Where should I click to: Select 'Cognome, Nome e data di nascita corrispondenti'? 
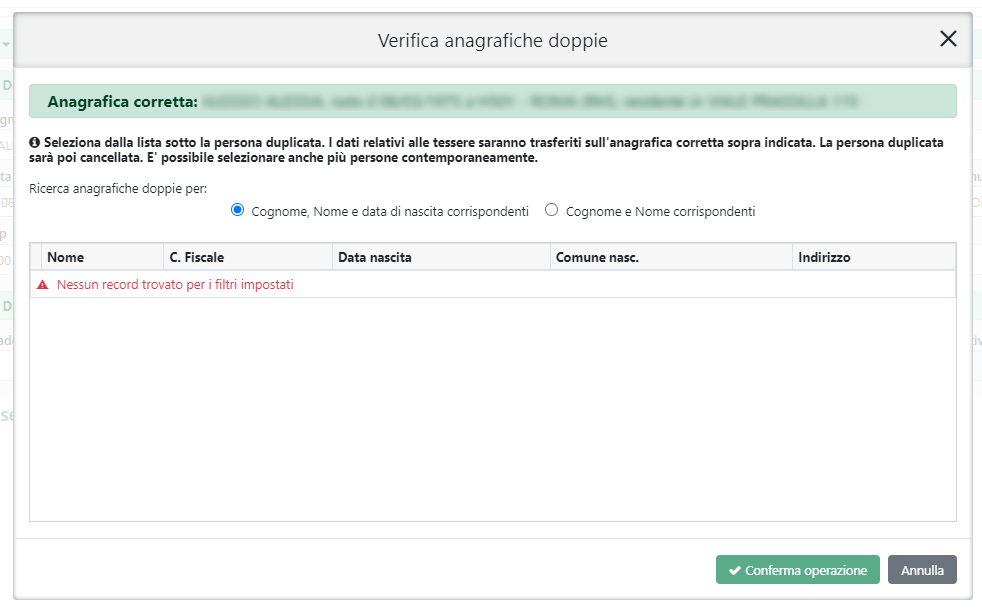tap(237, 210)
